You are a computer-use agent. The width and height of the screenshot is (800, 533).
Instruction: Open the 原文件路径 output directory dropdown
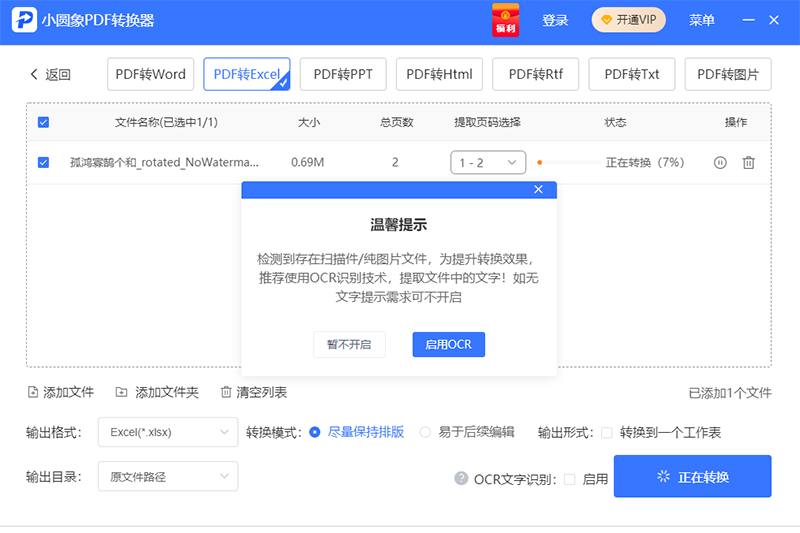click(x=168, y=476)
